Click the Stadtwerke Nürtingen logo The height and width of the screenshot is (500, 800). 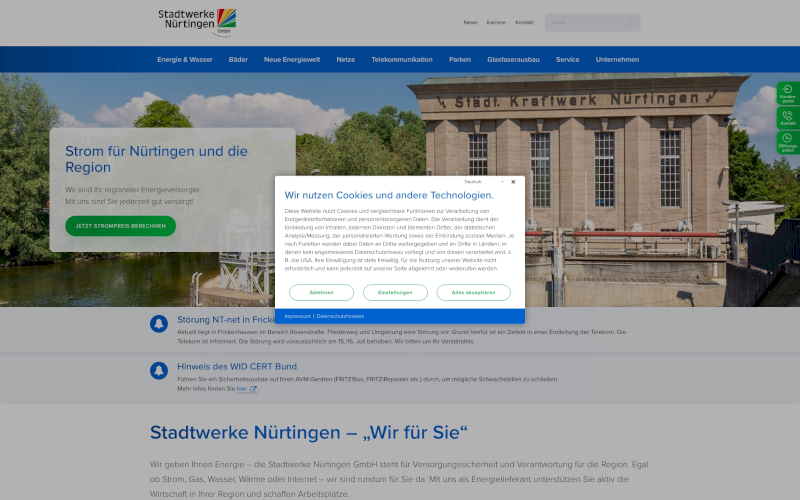click(197, 21)
